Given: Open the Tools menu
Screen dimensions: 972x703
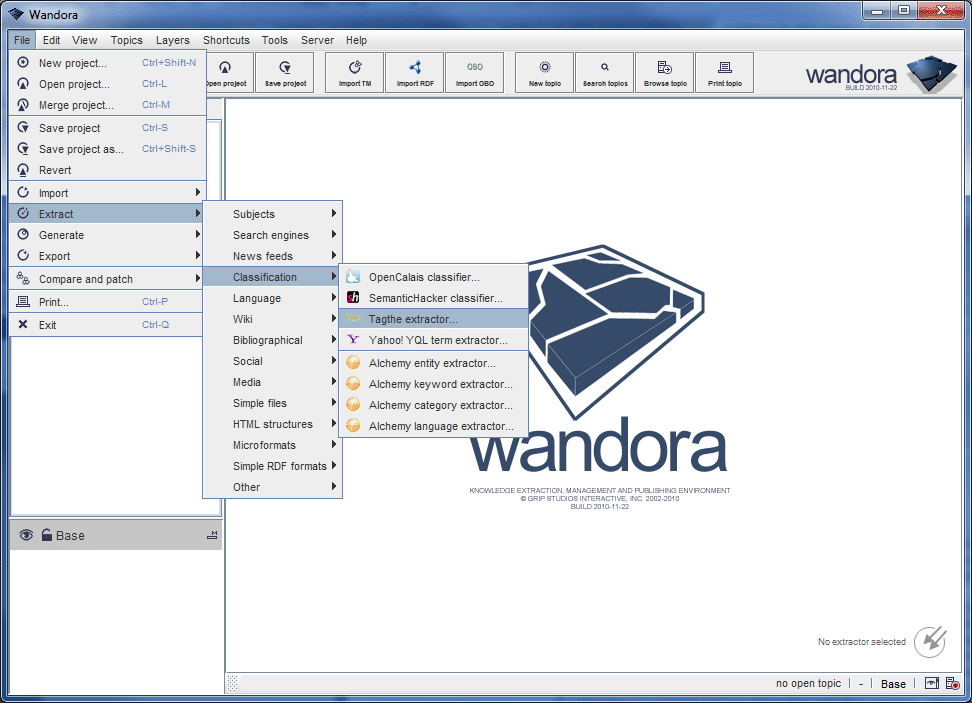Looking at the screenshot, I should point(275,40).
